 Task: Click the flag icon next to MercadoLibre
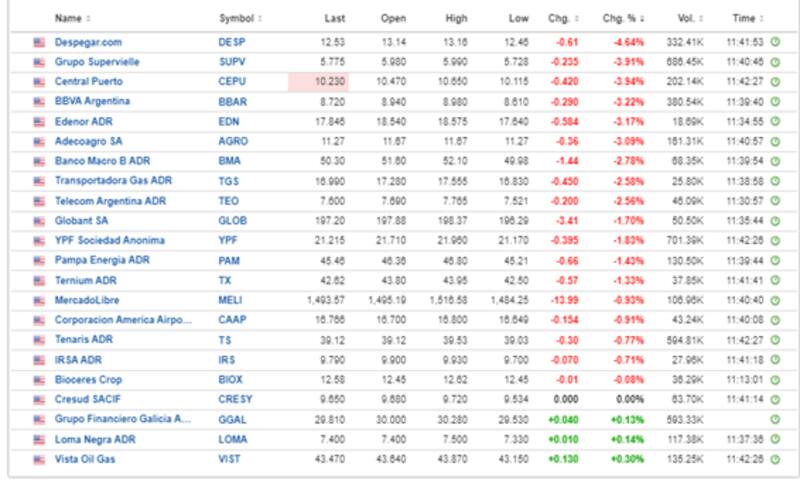point(40,299)
